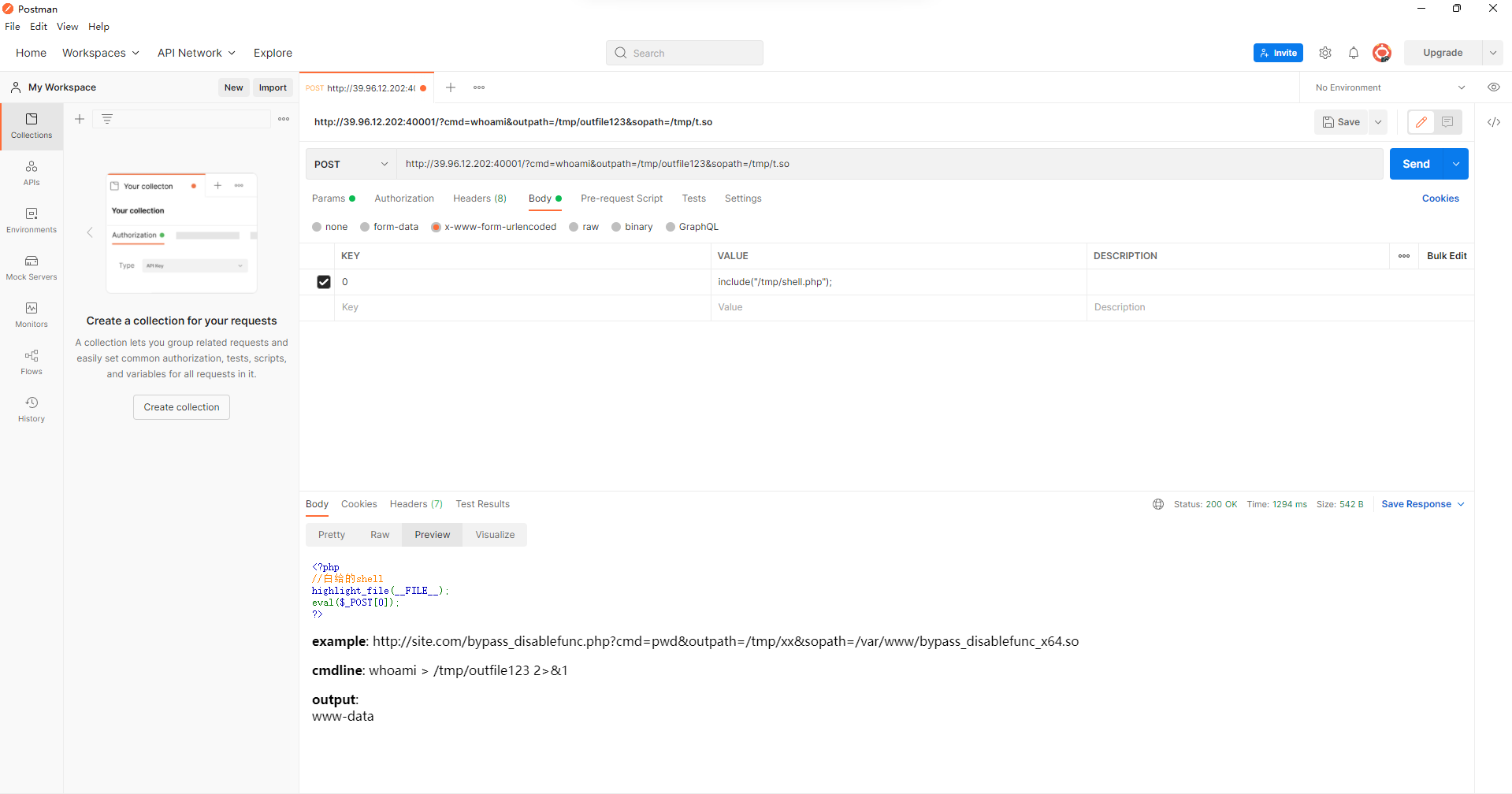Switch to the Authorization tab

[x=404, y=198]
